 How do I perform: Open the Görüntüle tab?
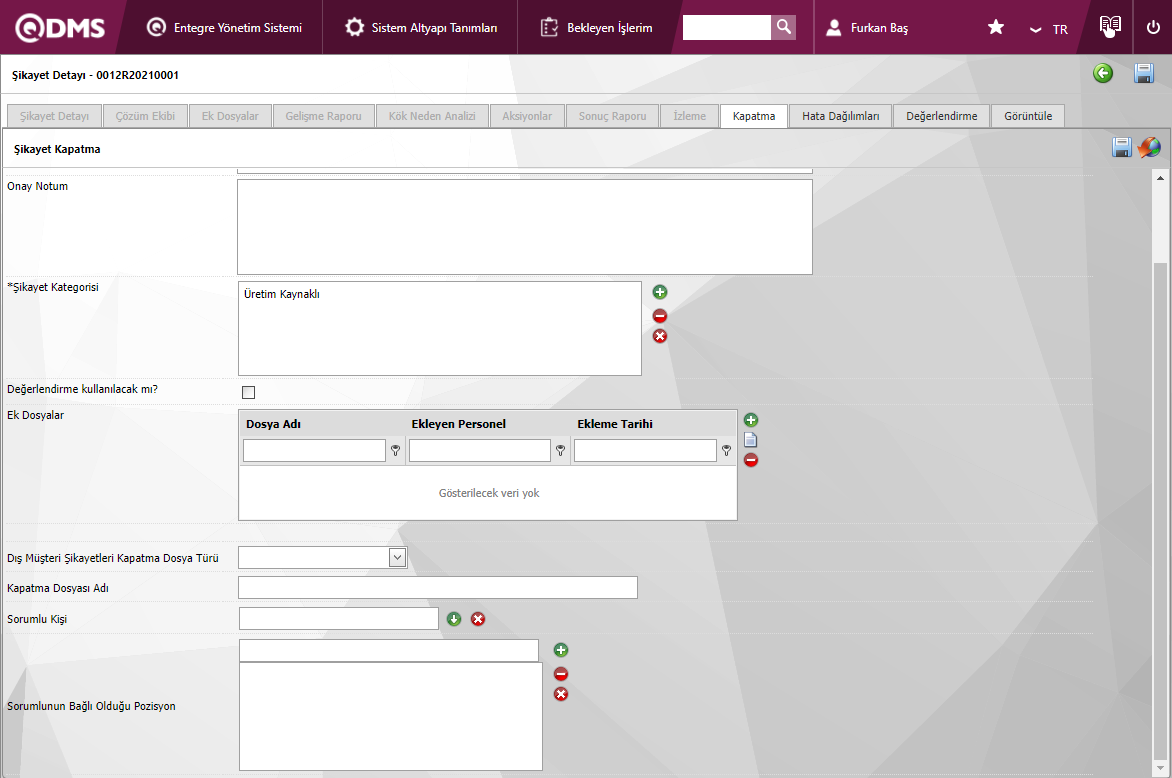1028,116
